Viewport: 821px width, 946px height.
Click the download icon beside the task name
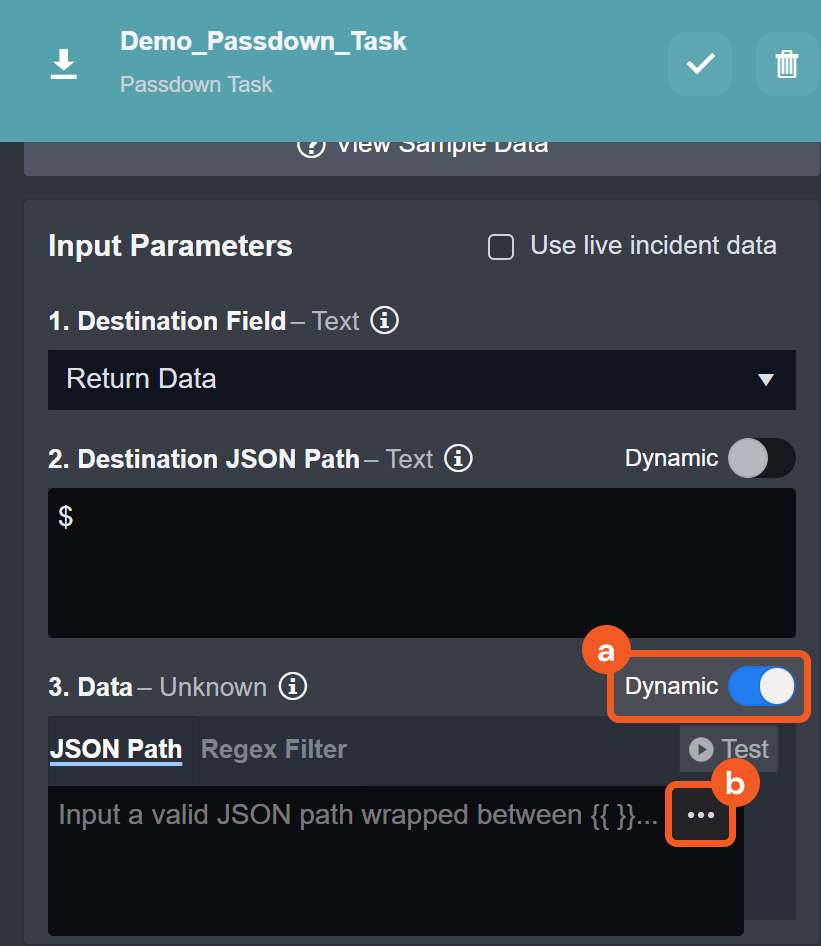[64, 64]
